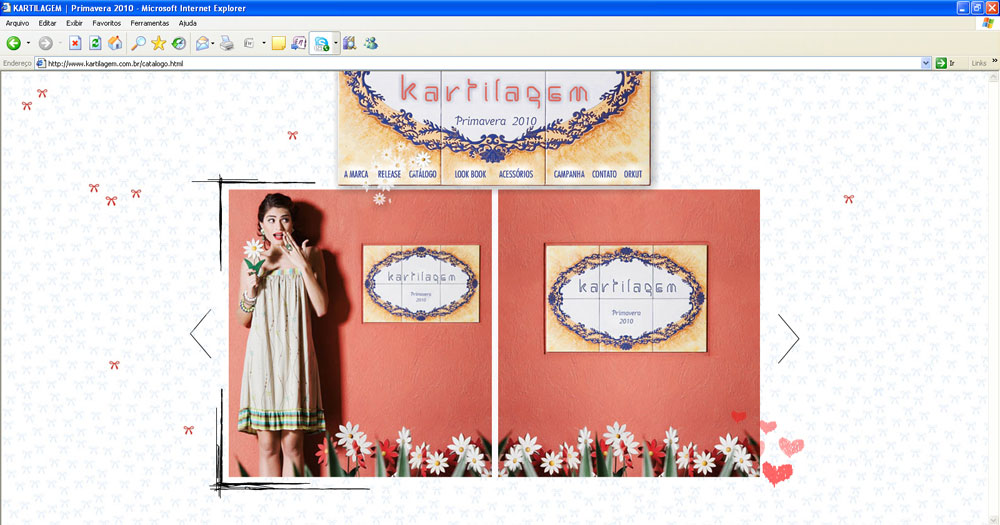Go to the next catalog page arrow
The width and height of the screenshot is (1000, 525).
coord(788,339)
